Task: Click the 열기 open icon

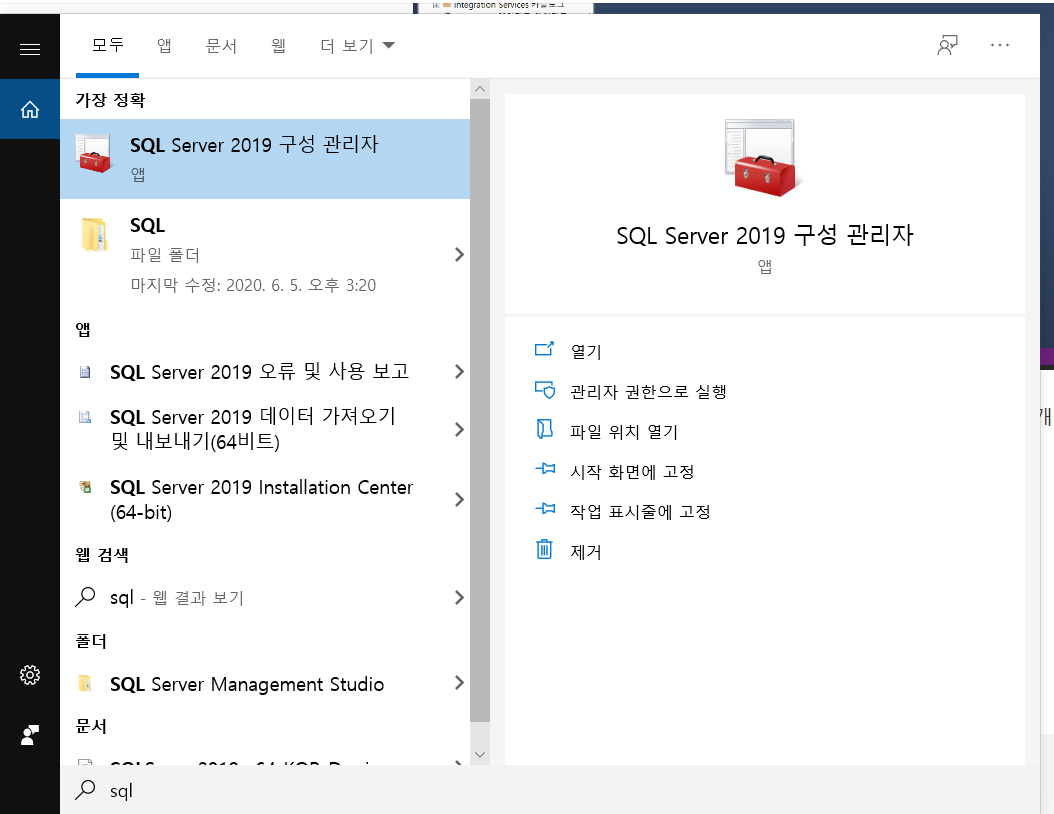Action: point(544,349)
